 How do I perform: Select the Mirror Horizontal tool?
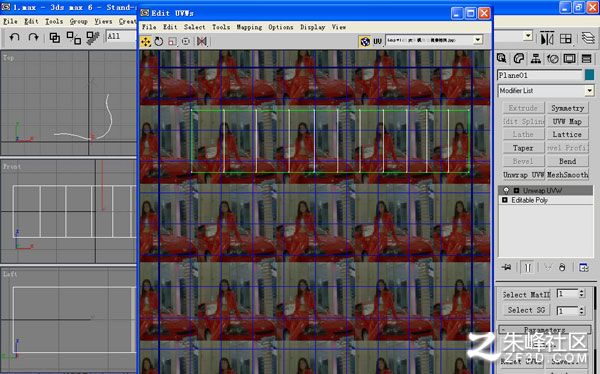click(x=201, y=41)
